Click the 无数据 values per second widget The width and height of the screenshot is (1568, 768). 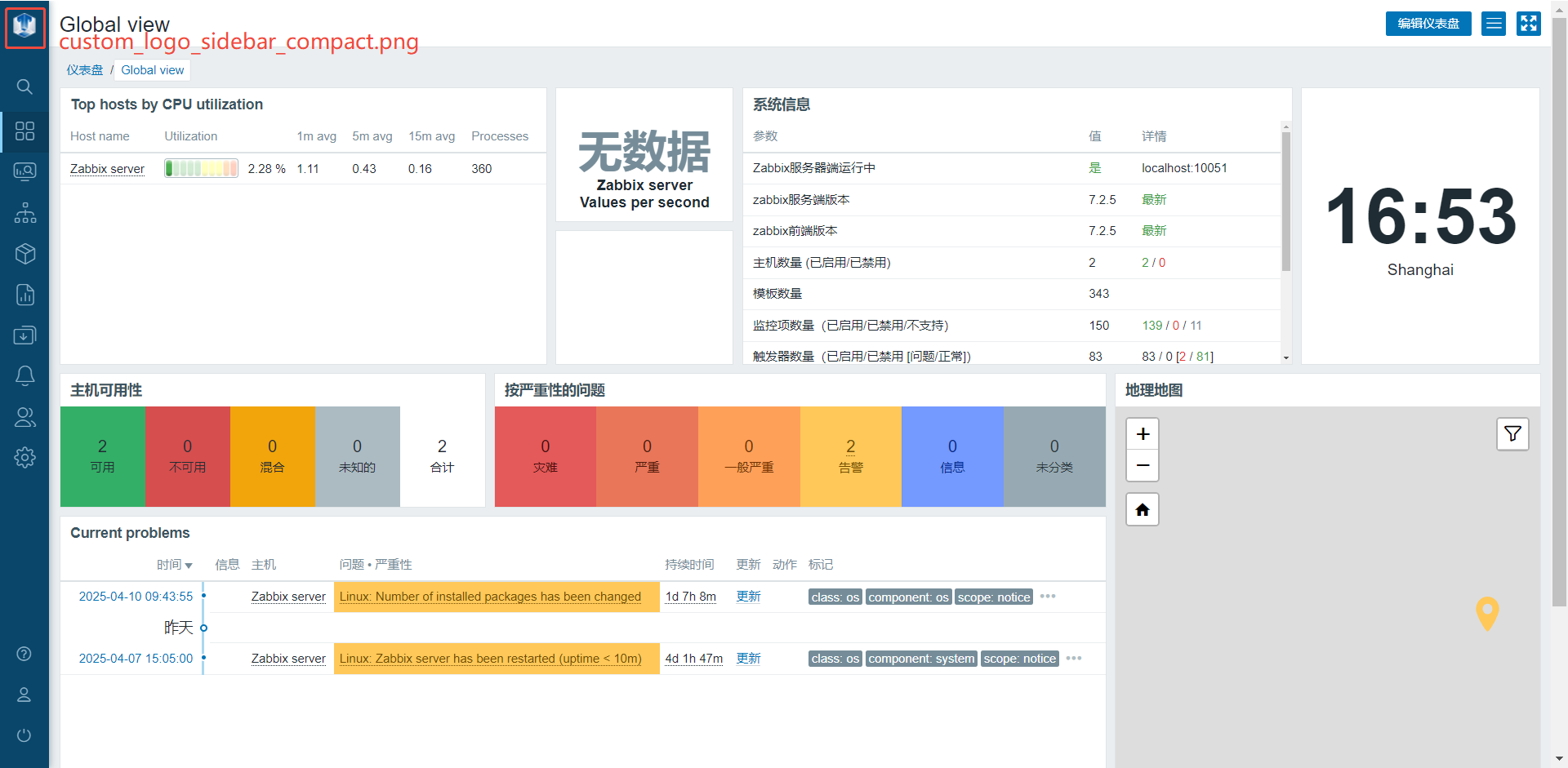click(x=644, y=155)
